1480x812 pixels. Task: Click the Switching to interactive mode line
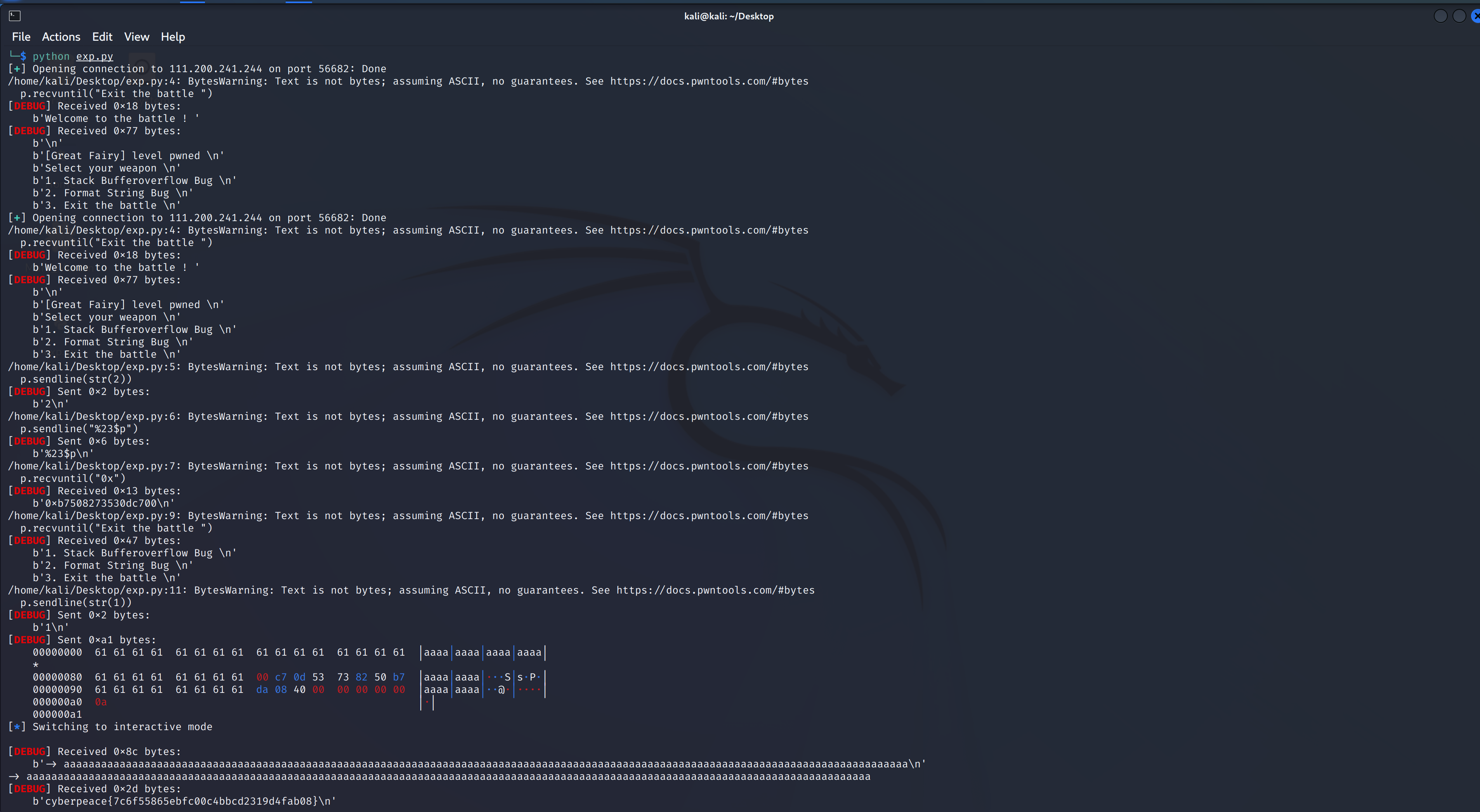122,726
